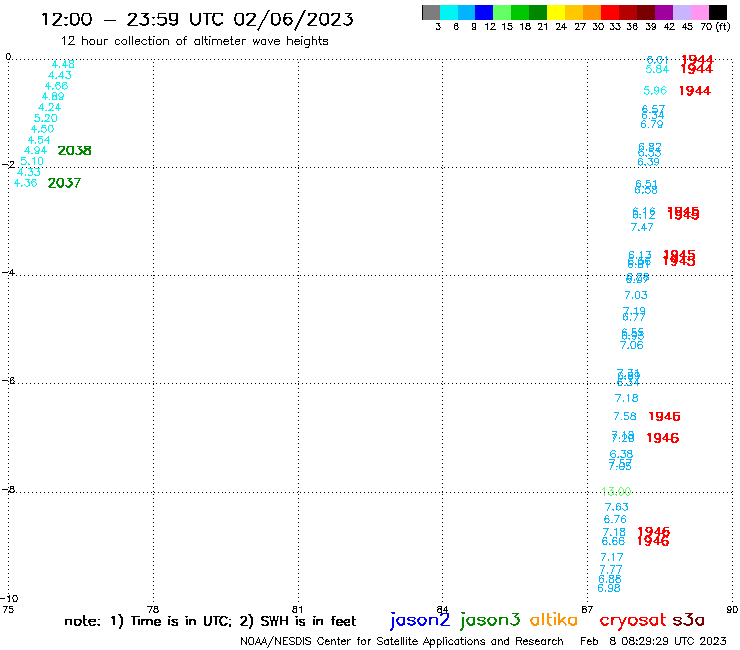Screen dimensions: 740x650
Task: Pick the orange swatch in the scale
Action: [x=592, y=12]
